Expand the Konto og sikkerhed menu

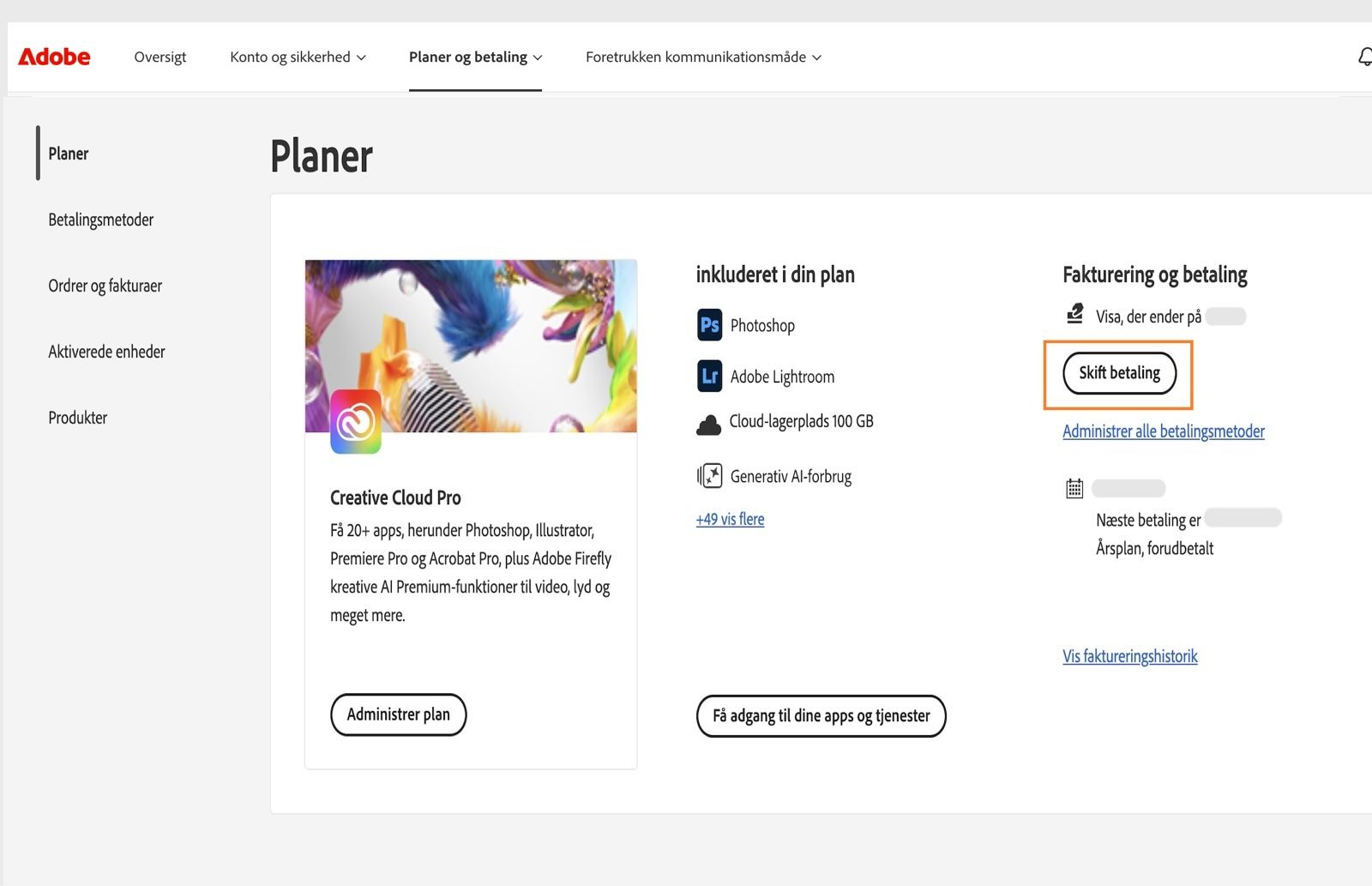coord(298,57)
